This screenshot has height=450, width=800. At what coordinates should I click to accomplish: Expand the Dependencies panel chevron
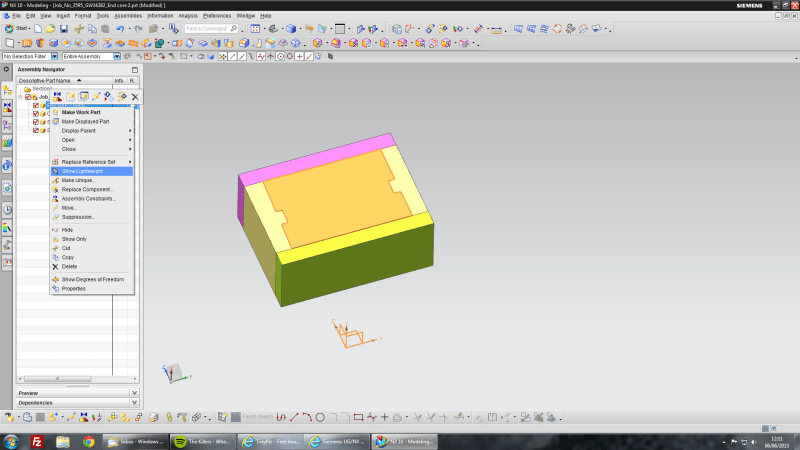tap(134, 403)
